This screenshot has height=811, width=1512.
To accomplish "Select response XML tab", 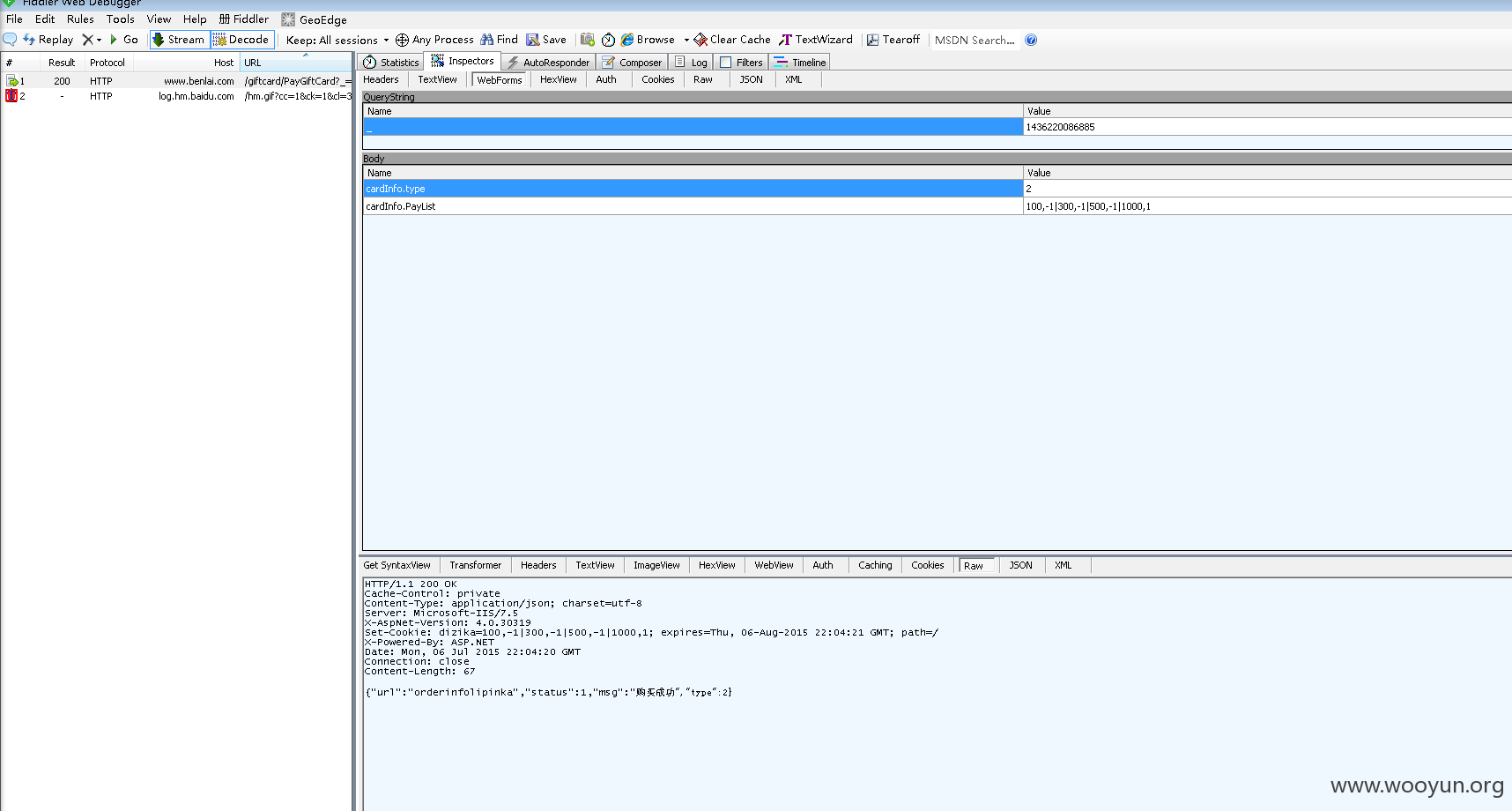I will coord(1064,565).
